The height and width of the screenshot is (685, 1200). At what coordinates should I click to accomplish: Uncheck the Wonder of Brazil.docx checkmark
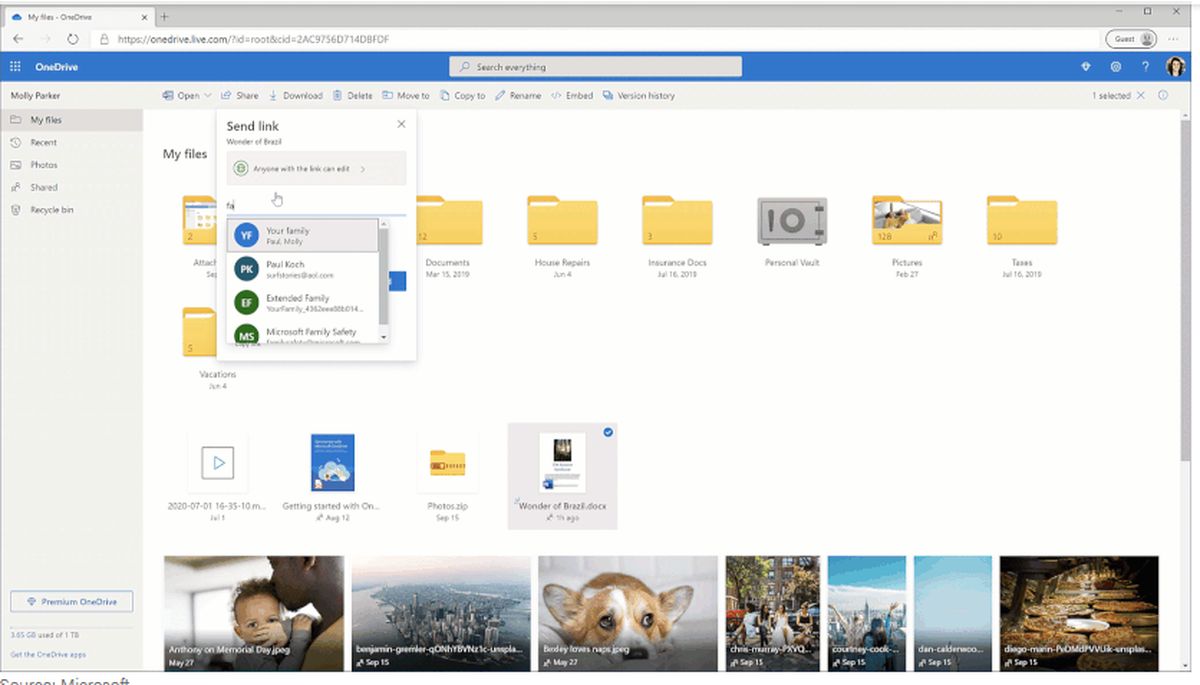(608, 432)
